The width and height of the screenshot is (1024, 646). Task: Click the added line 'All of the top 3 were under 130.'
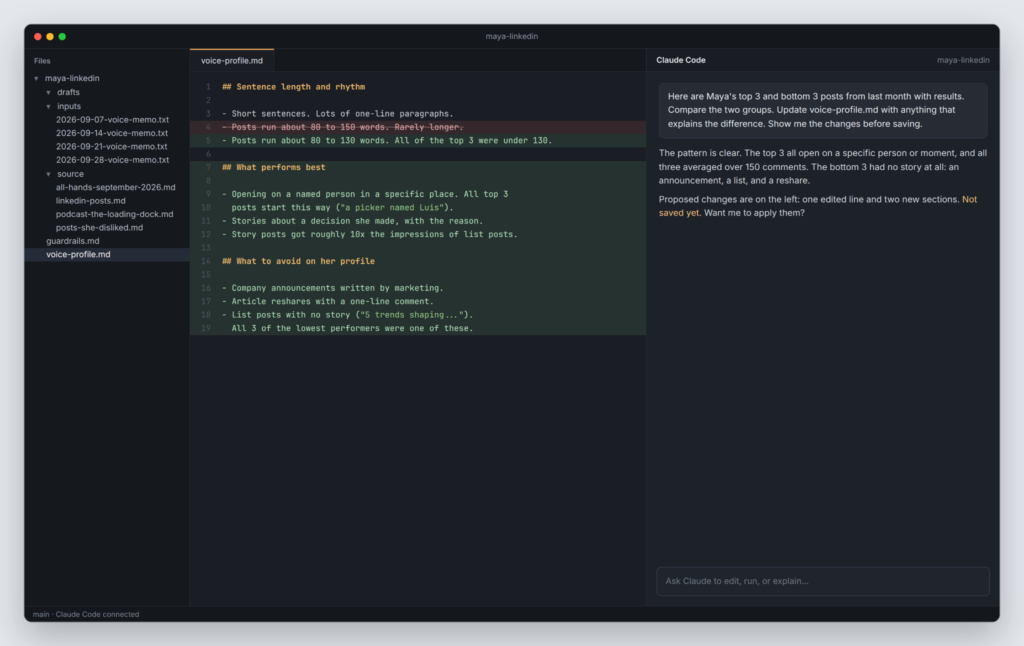pos(473,140)
